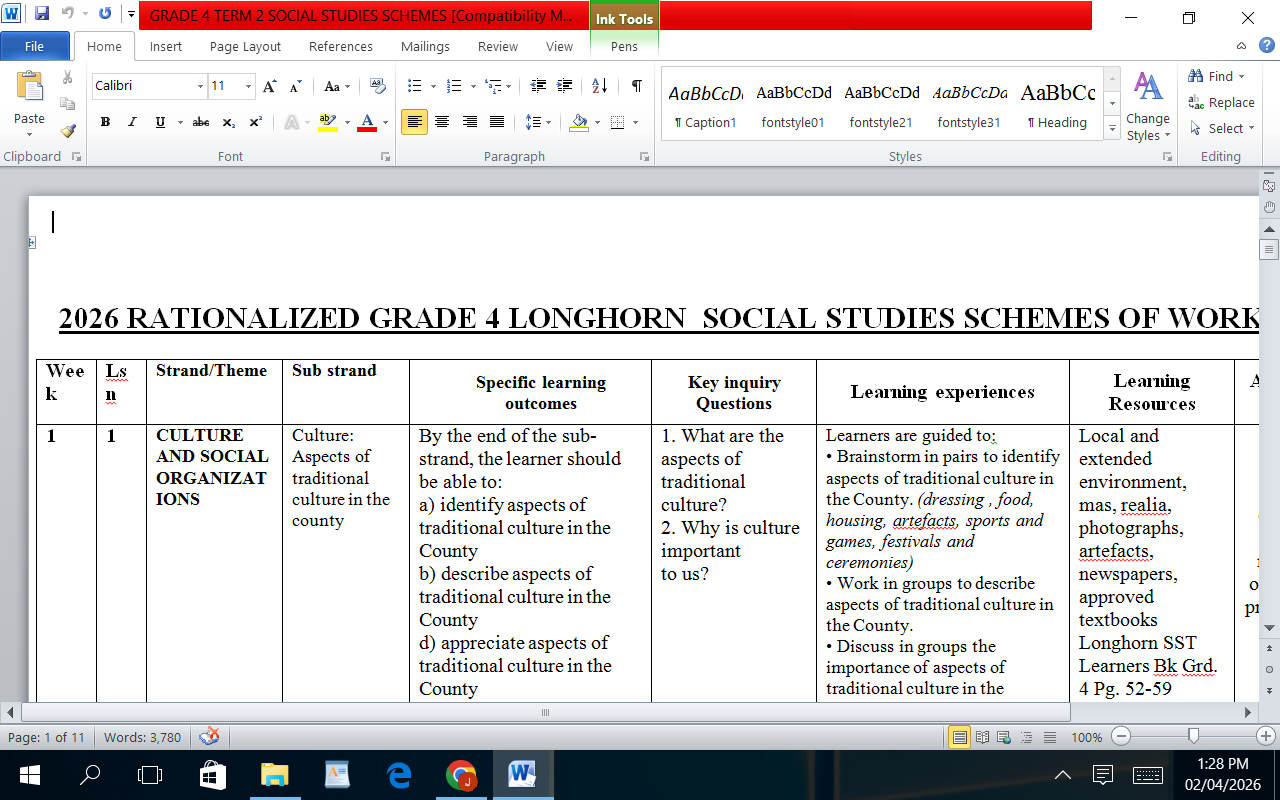Click the zoom slider handle in status bar
This screenshot has height=800, width=1280.
tap(1193, 737)
